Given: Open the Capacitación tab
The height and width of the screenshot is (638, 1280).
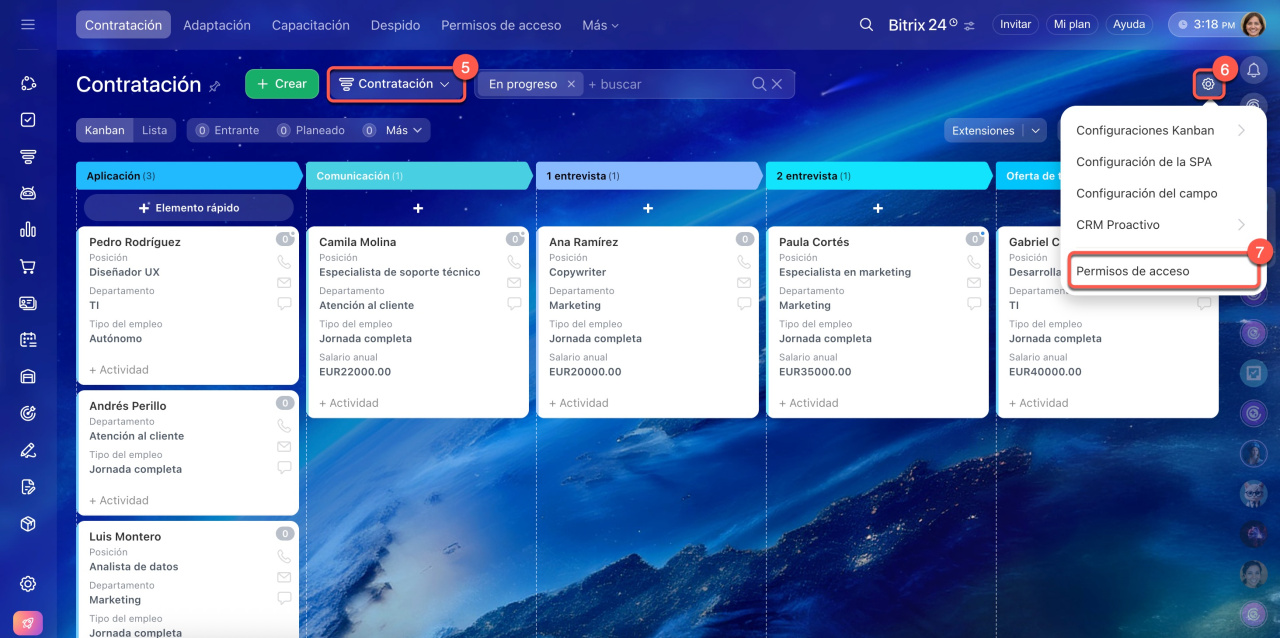Looking at the screenshot, I should [x=310, y=25].
